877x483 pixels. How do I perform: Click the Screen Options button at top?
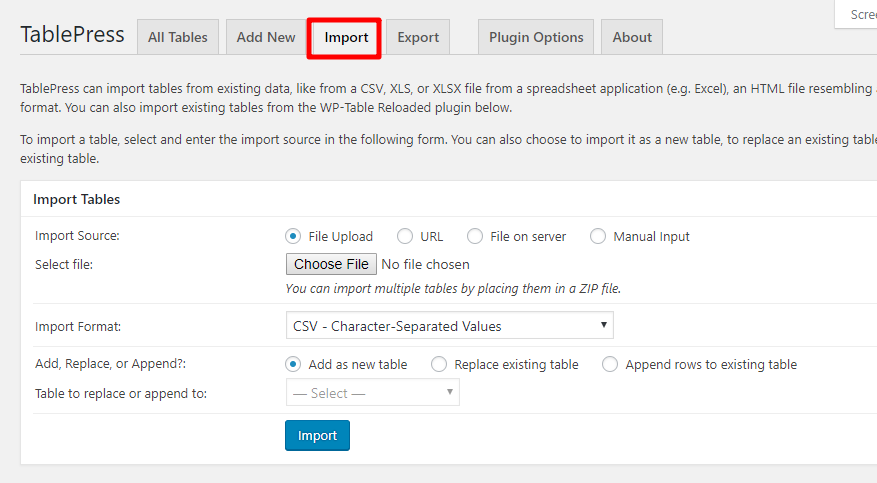tap(858, 14)
